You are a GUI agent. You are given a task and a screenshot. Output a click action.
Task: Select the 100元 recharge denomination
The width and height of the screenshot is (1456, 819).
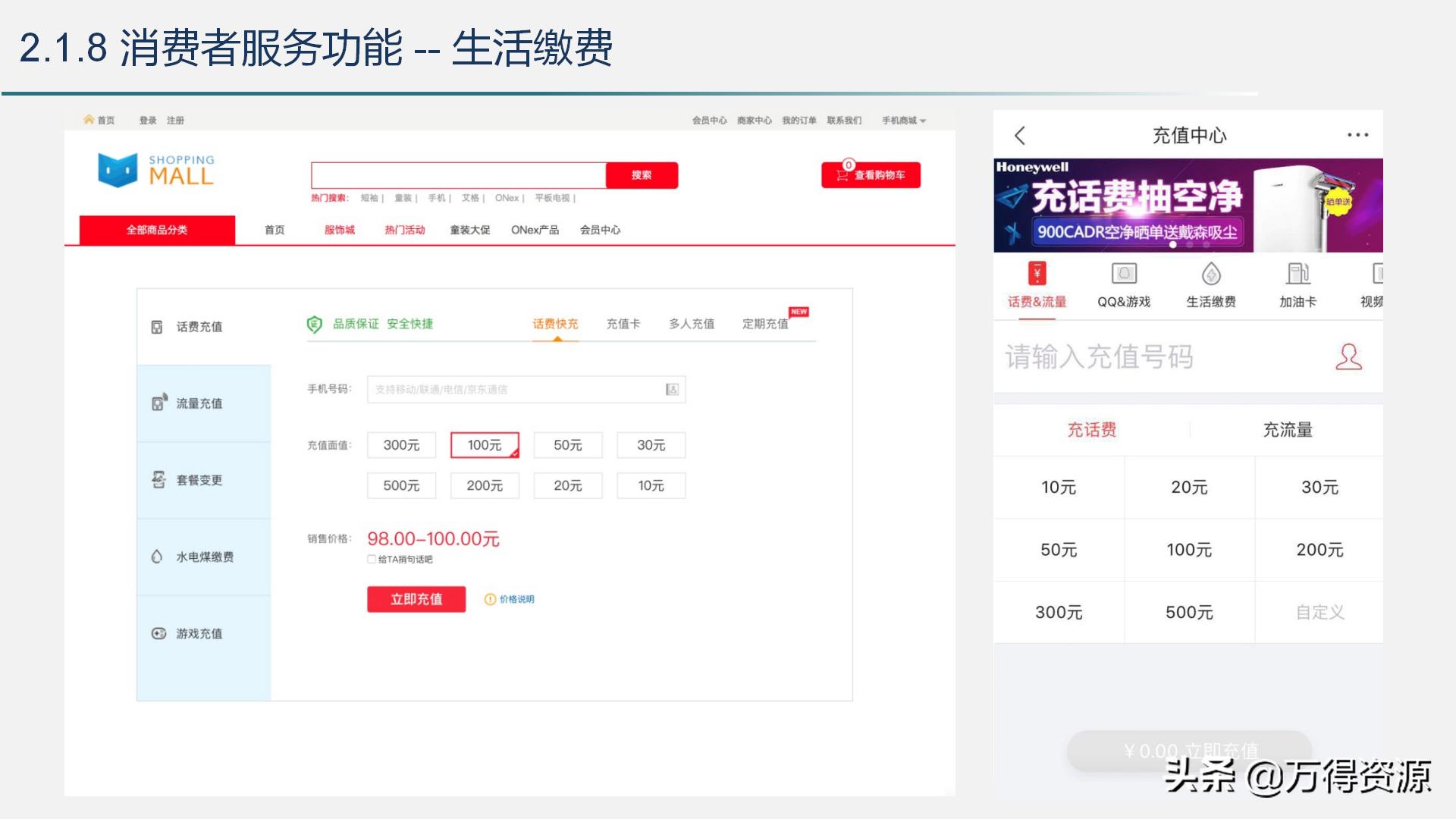[x=485, y=445]
